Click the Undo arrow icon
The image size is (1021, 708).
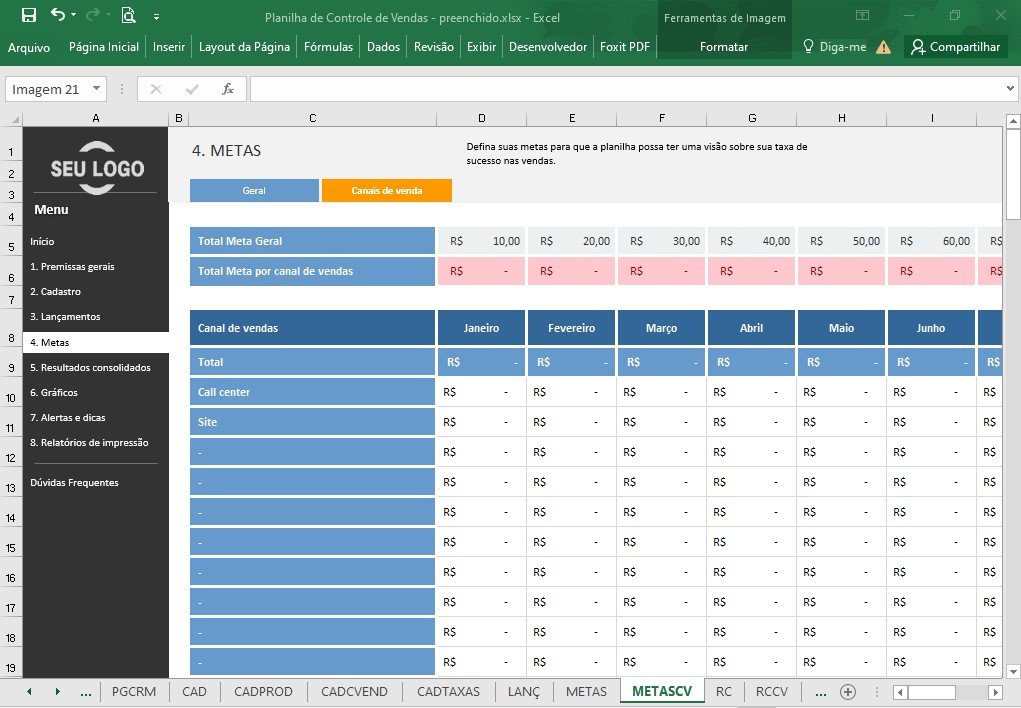[58, 14]
